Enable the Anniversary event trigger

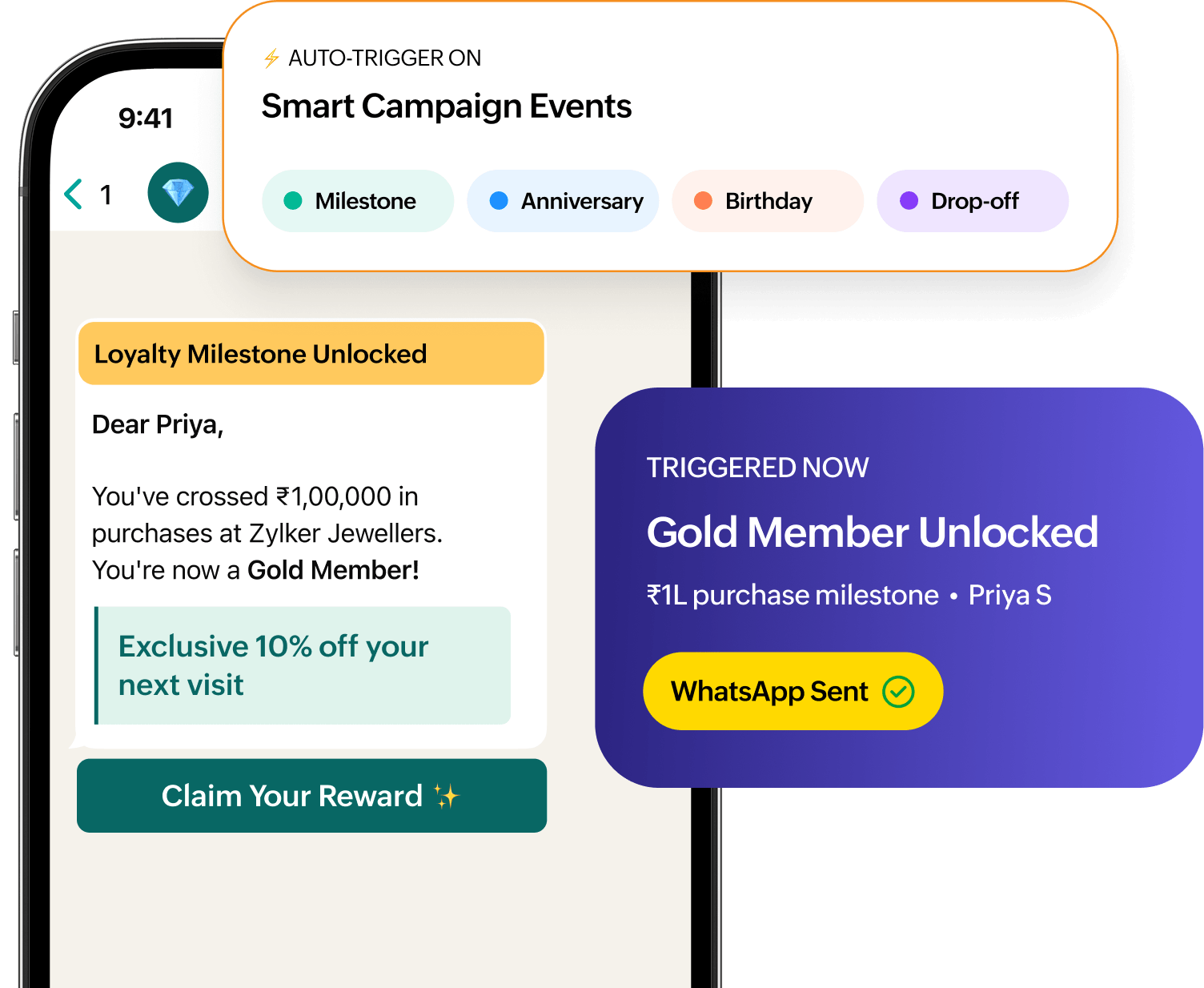[562, 201]
